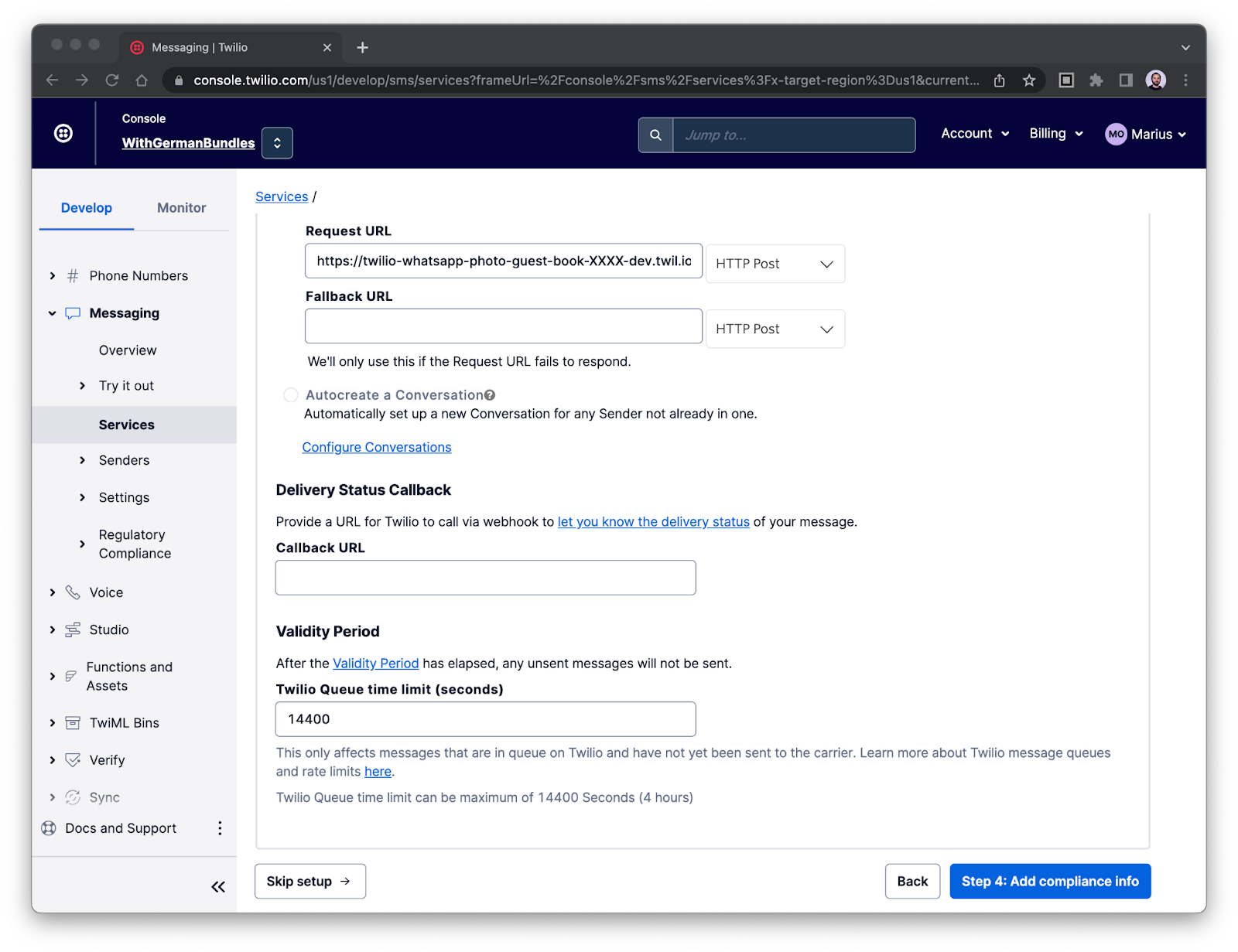The width and height of the screenshot is (1238, 952).
Task: Open a new browser tab
Action: click(x=362, y=48)
